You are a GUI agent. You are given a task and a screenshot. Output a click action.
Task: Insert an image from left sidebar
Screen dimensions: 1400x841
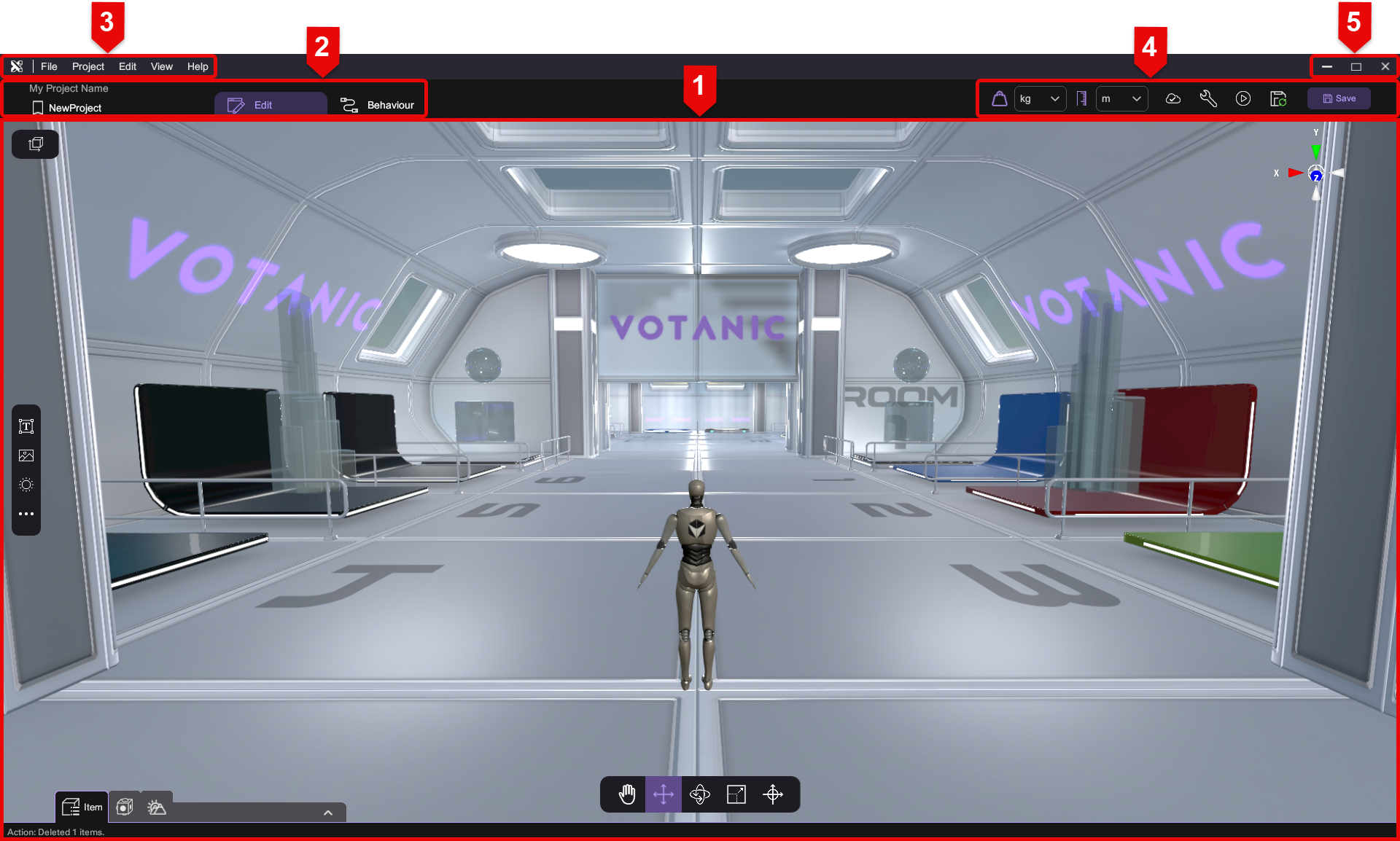26,455
